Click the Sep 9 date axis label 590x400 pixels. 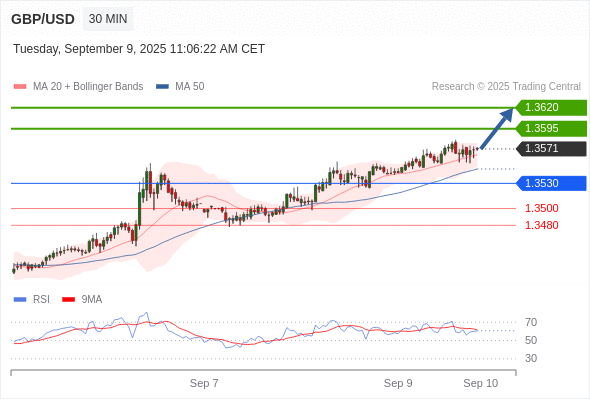(x=398, y=383)
